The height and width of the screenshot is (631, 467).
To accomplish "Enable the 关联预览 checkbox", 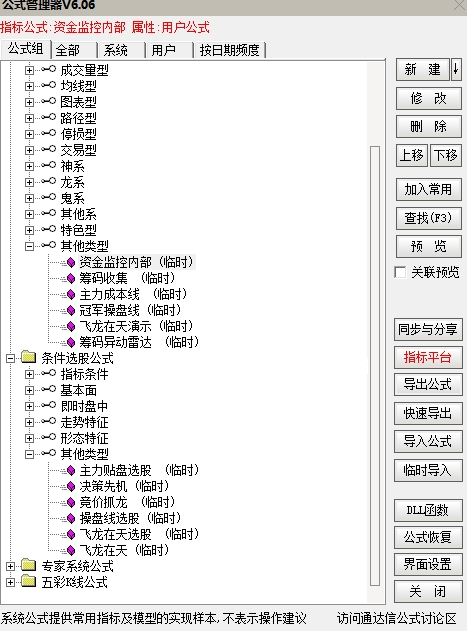I will point(400,272).
